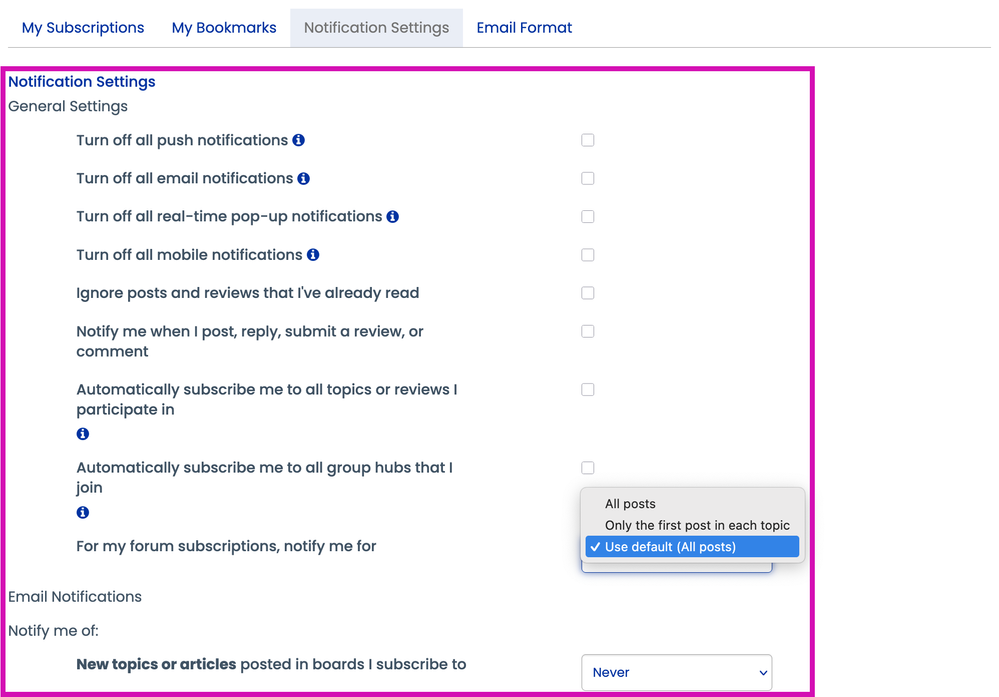Viewport: 999px width, 697px height.
Task: Select "All posts" dropdown option
Action: 630,504
